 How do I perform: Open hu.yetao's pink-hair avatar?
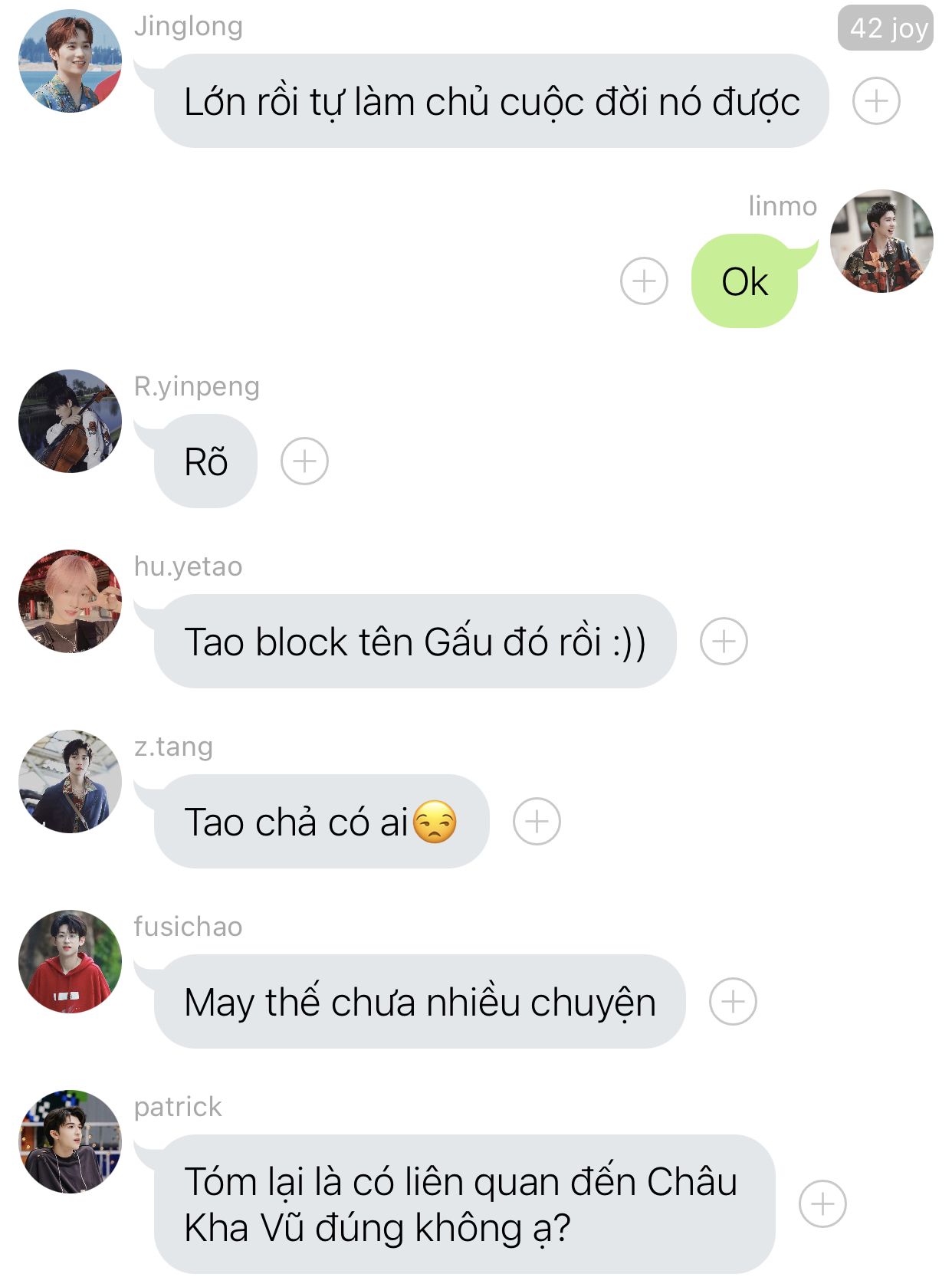tap(70, 602)
